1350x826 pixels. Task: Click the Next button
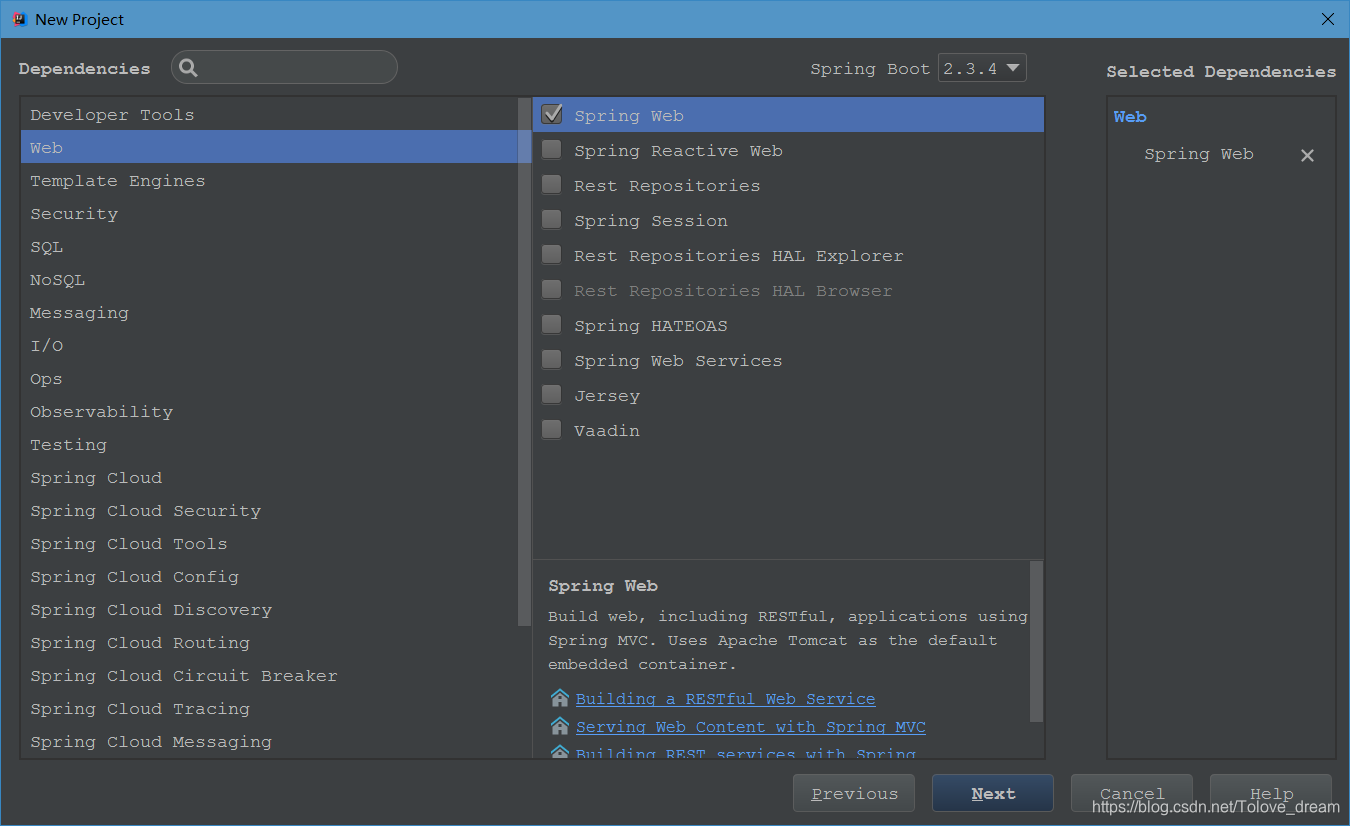(x=993, y=793)
